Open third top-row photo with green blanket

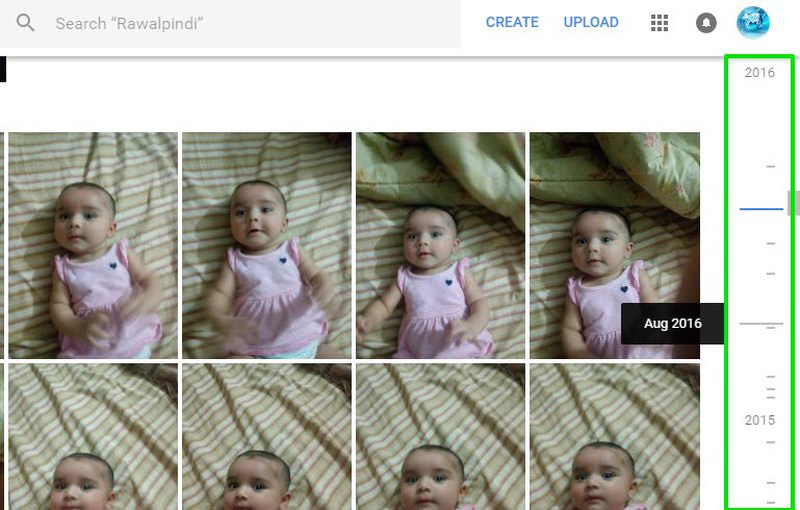click(x=440, y=245)
